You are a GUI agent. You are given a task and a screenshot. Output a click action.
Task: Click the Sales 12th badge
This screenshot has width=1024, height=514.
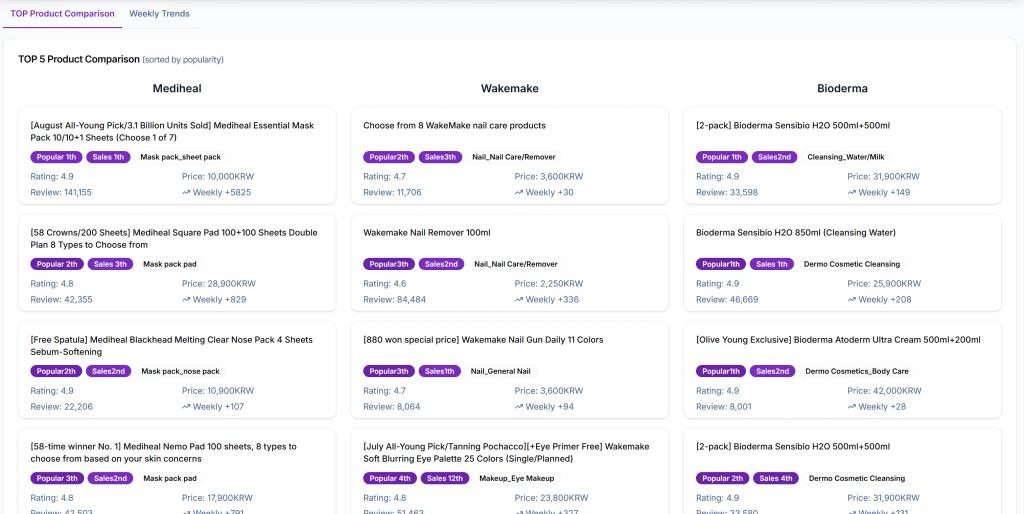pyautogui.click(x=445, y=479)
